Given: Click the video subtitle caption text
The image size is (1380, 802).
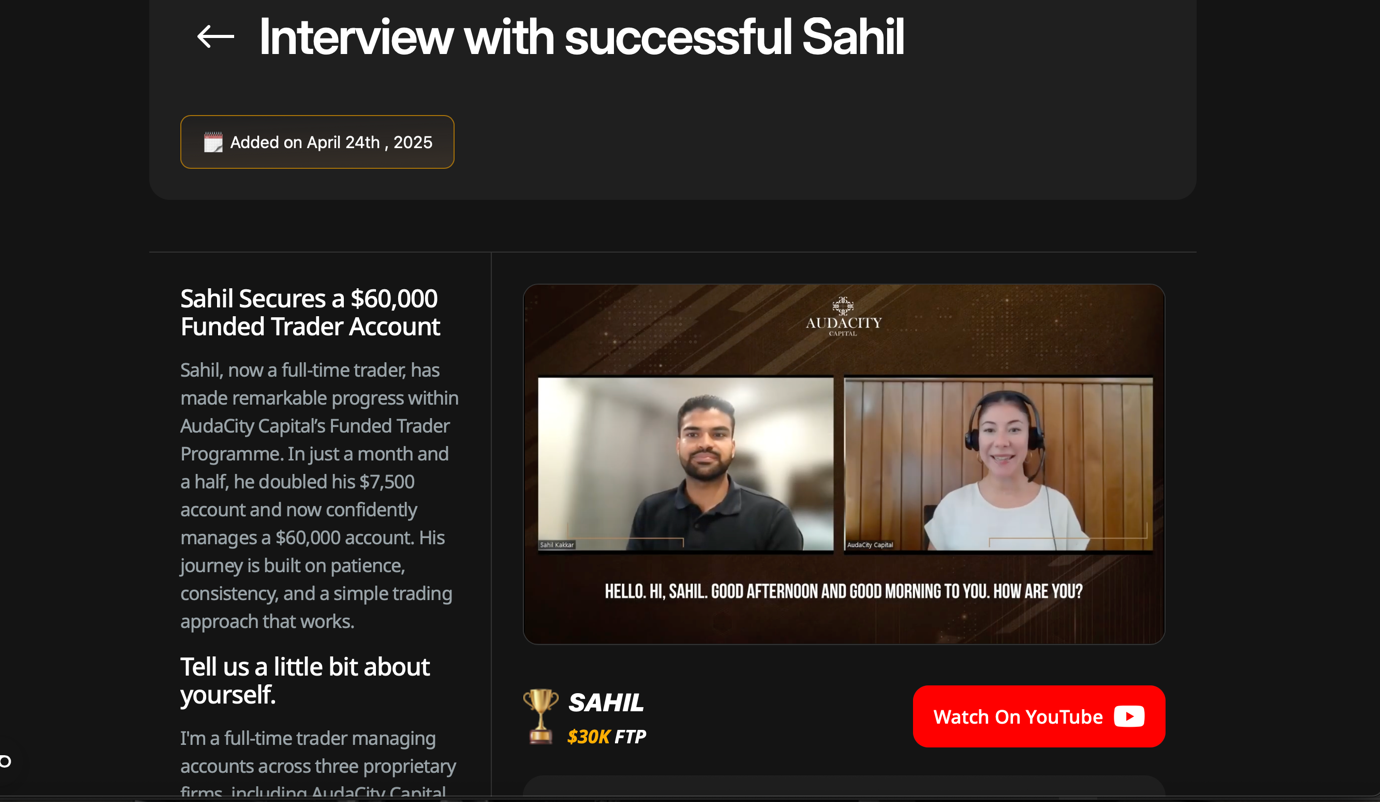Looking at the screenshot, I should click(843, 591).
